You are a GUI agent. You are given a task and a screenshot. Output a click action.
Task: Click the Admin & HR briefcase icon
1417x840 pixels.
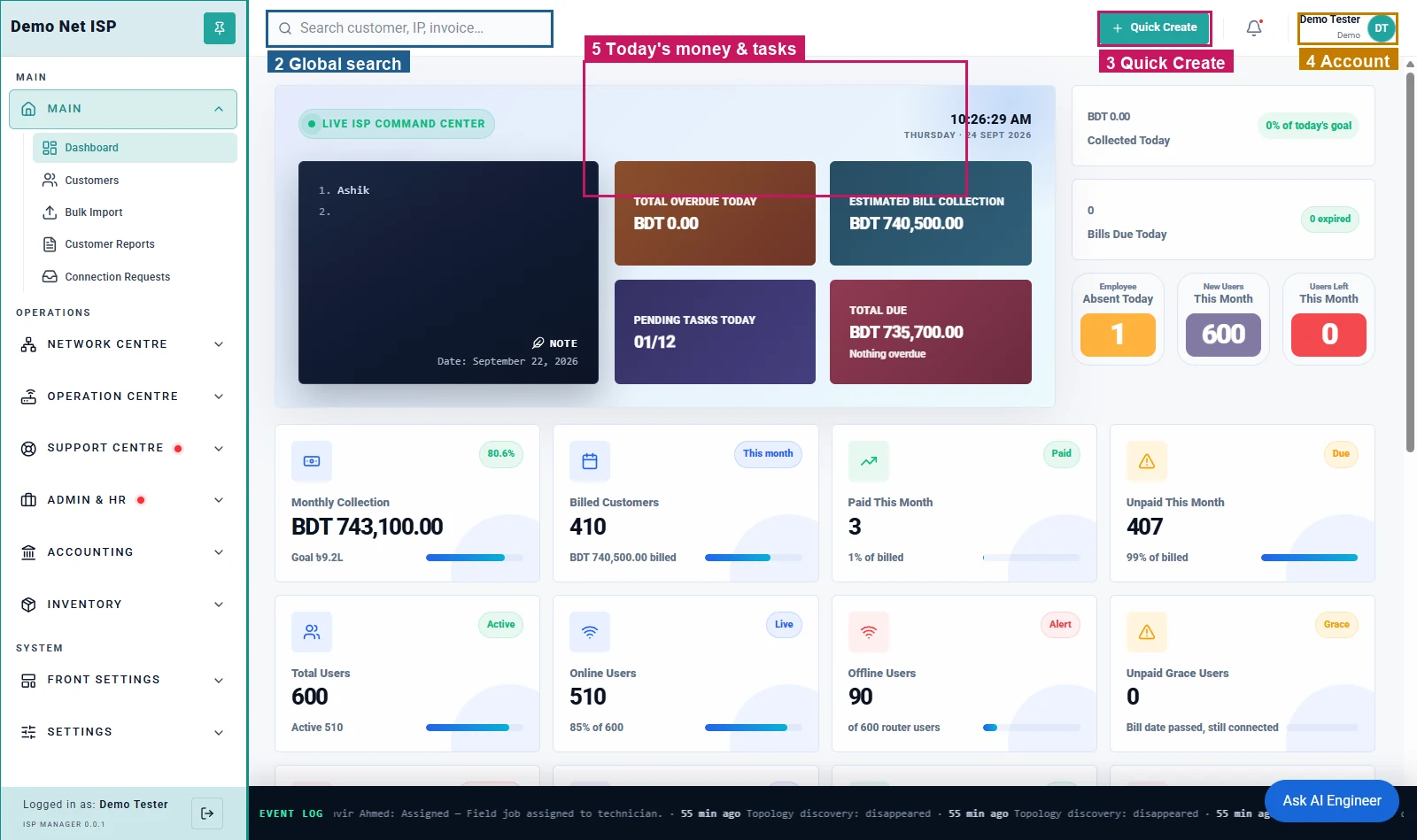[28, 500]
